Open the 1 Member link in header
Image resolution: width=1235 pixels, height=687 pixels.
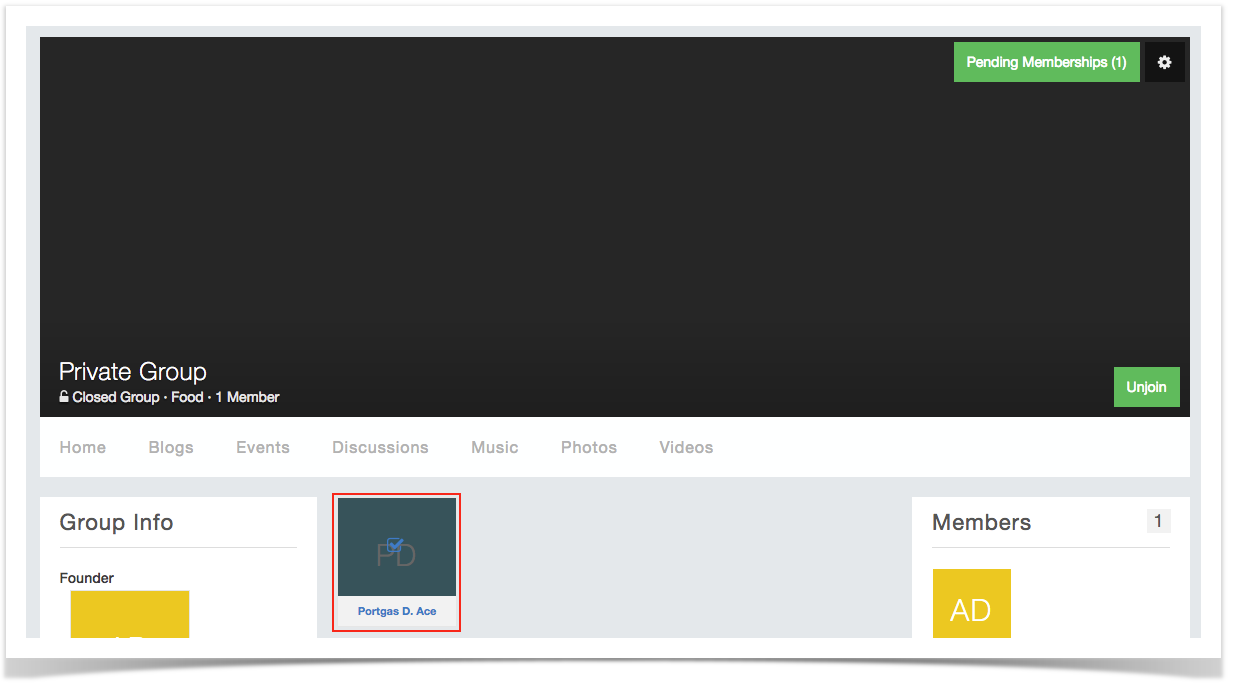point(247,397)
